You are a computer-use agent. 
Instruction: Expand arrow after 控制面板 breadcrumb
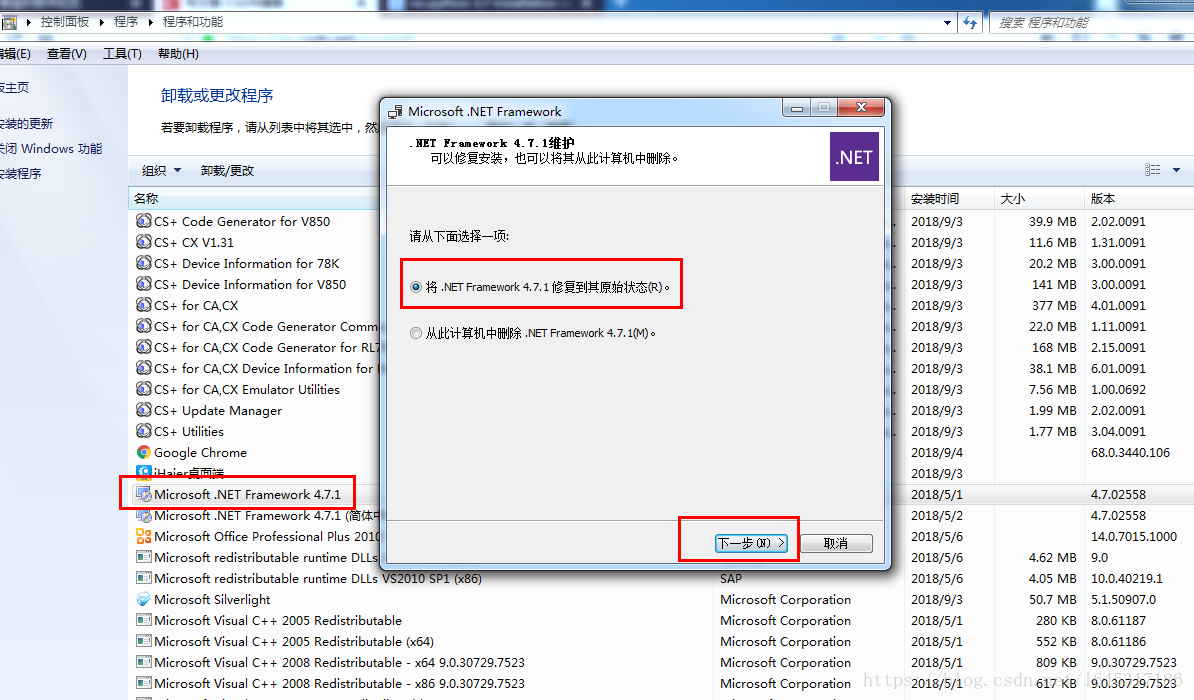[x=101, y=22]
